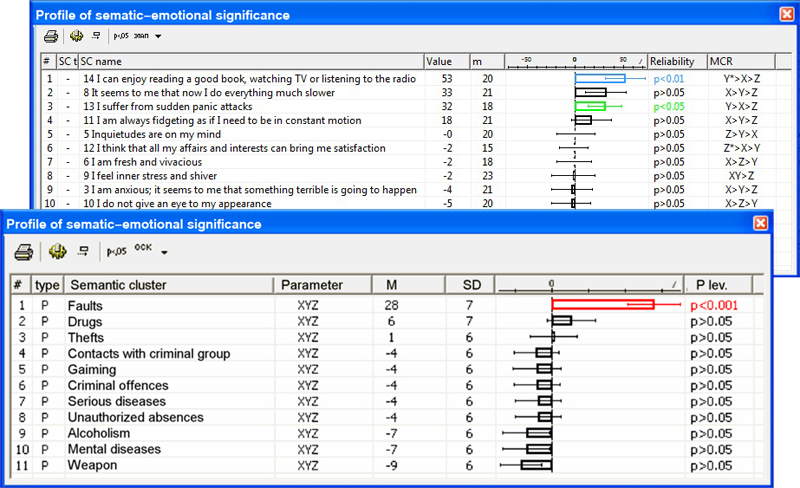This screenshot has width=800, height=488.
Task: Click the 'M' column header in the front window
Action: (x=408, y=285)
